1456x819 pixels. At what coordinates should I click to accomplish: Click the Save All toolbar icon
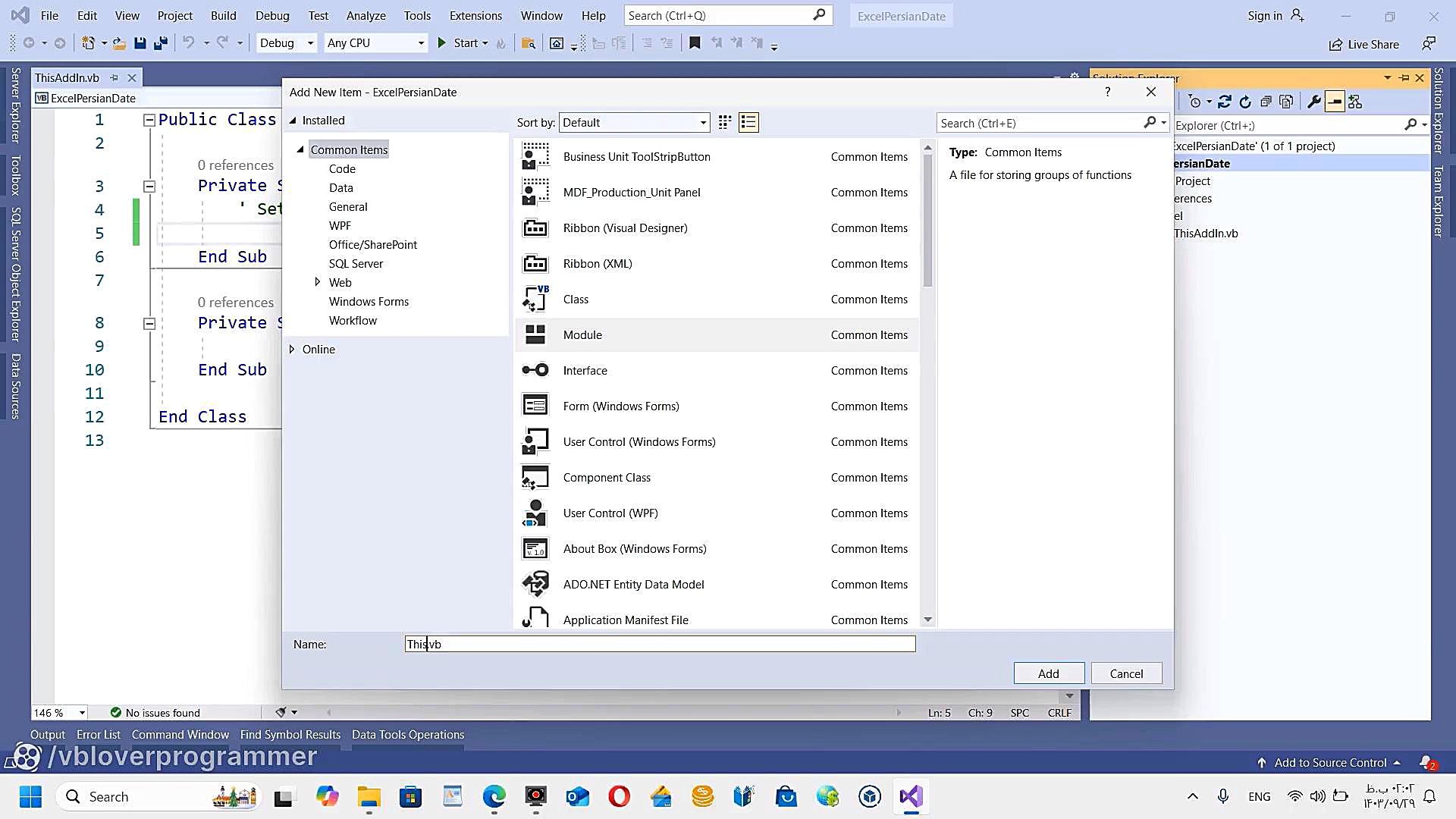(x=160, y=43)
